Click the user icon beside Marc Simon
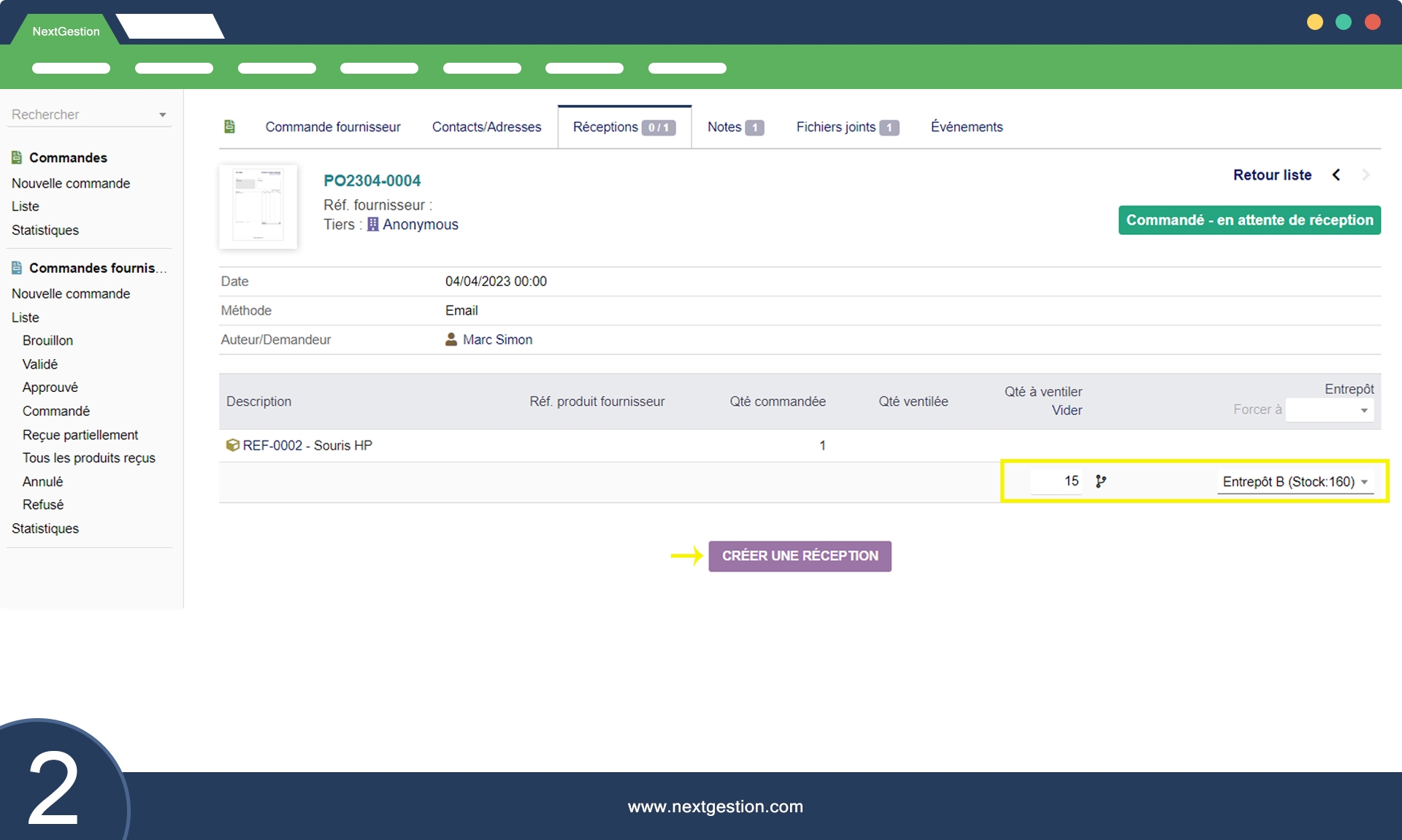The width and height of the screenshot is (1402, 840). [451, 339]
